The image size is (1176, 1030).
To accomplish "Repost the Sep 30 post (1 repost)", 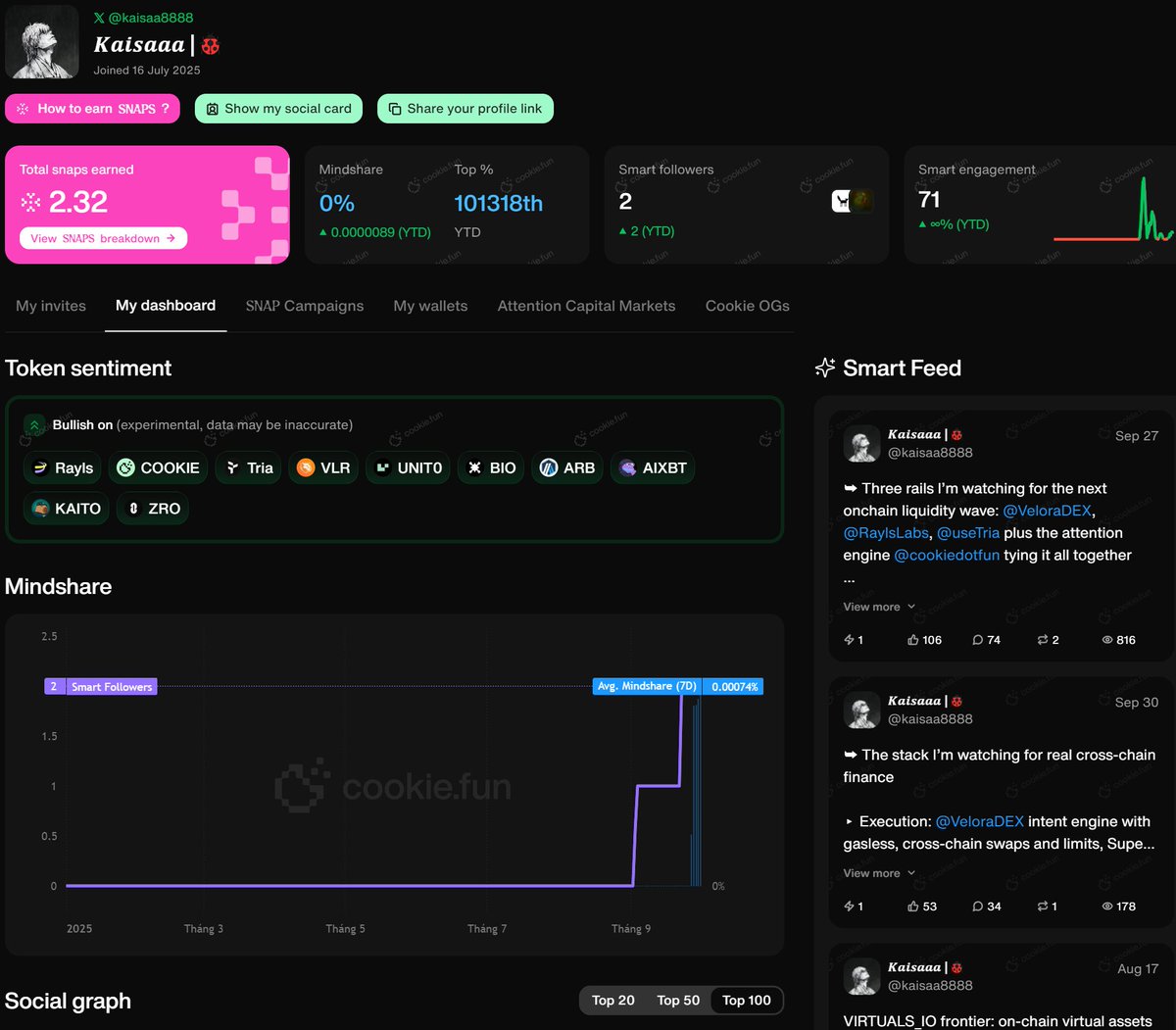I will [1048, 907].
